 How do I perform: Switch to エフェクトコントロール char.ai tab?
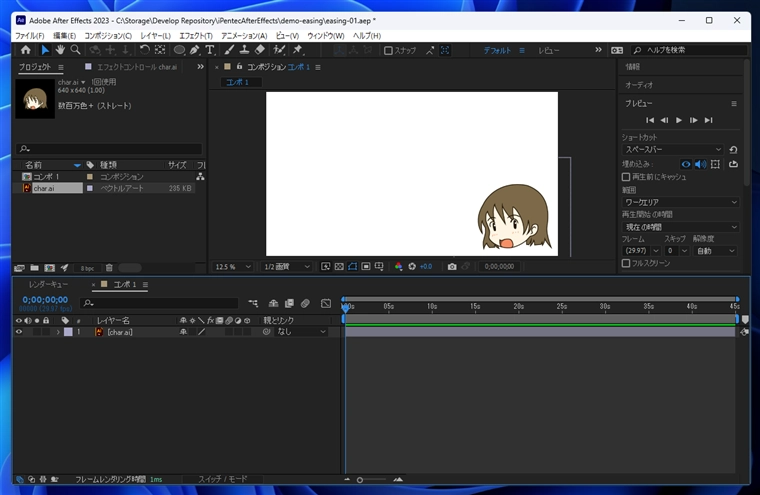[x=137, y=67]
